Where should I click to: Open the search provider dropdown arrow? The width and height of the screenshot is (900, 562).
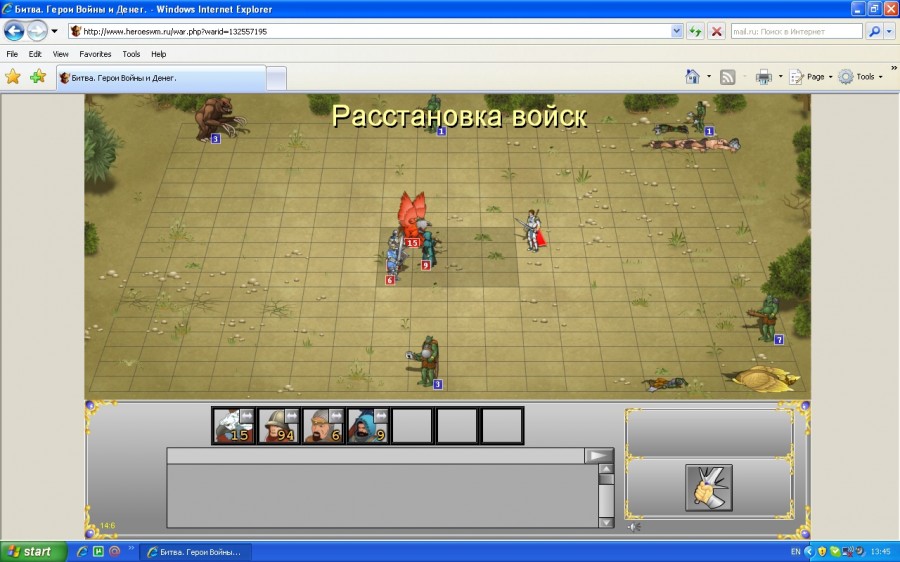click(x=890, y=32)
